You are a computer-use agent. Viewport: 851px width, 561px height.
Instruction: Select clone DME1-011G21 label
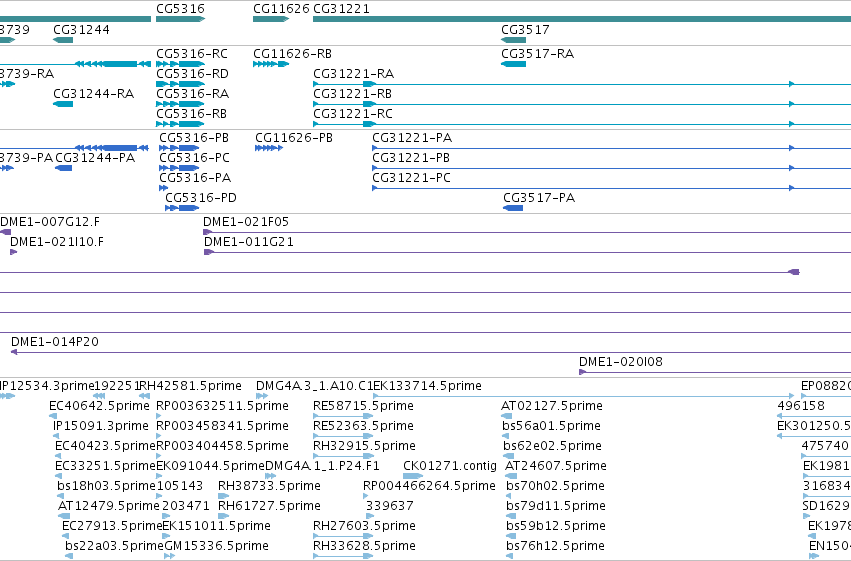click(x=249, y=241)
